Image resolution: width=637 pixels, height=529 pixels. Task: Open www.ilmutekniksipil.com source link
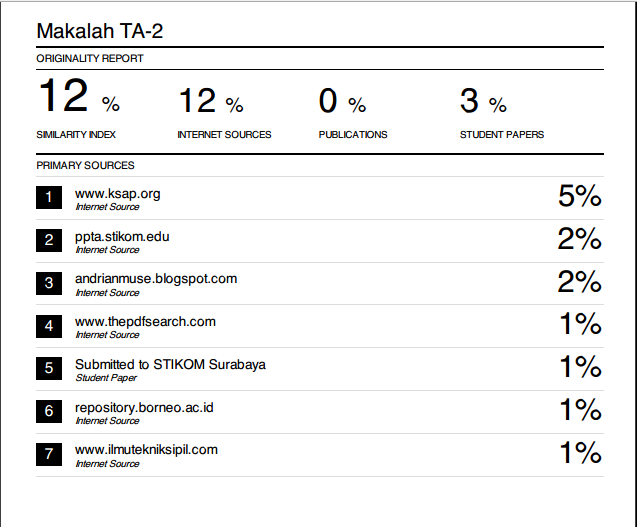coord(146,450)
